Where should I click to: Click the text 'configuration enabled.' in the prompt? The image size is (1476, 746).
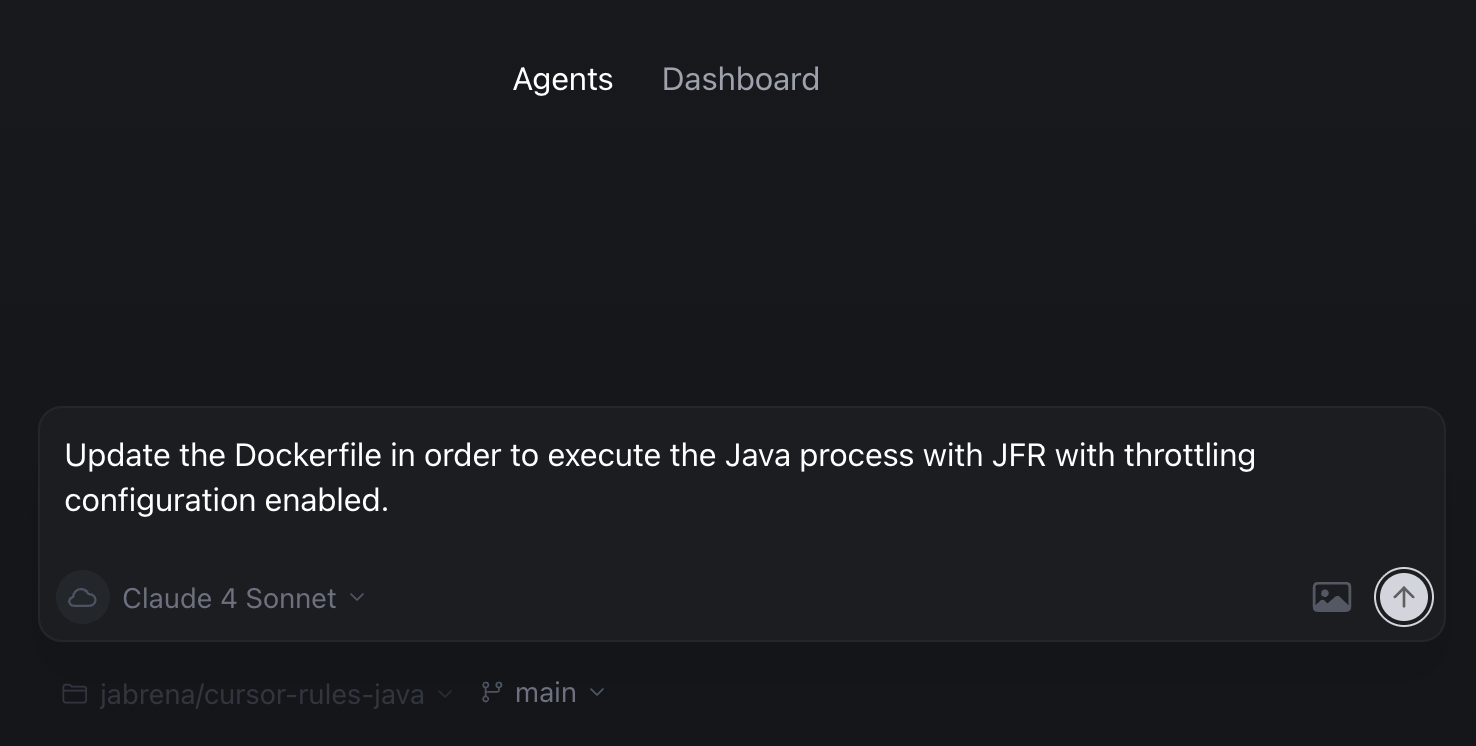coord(226,500)
